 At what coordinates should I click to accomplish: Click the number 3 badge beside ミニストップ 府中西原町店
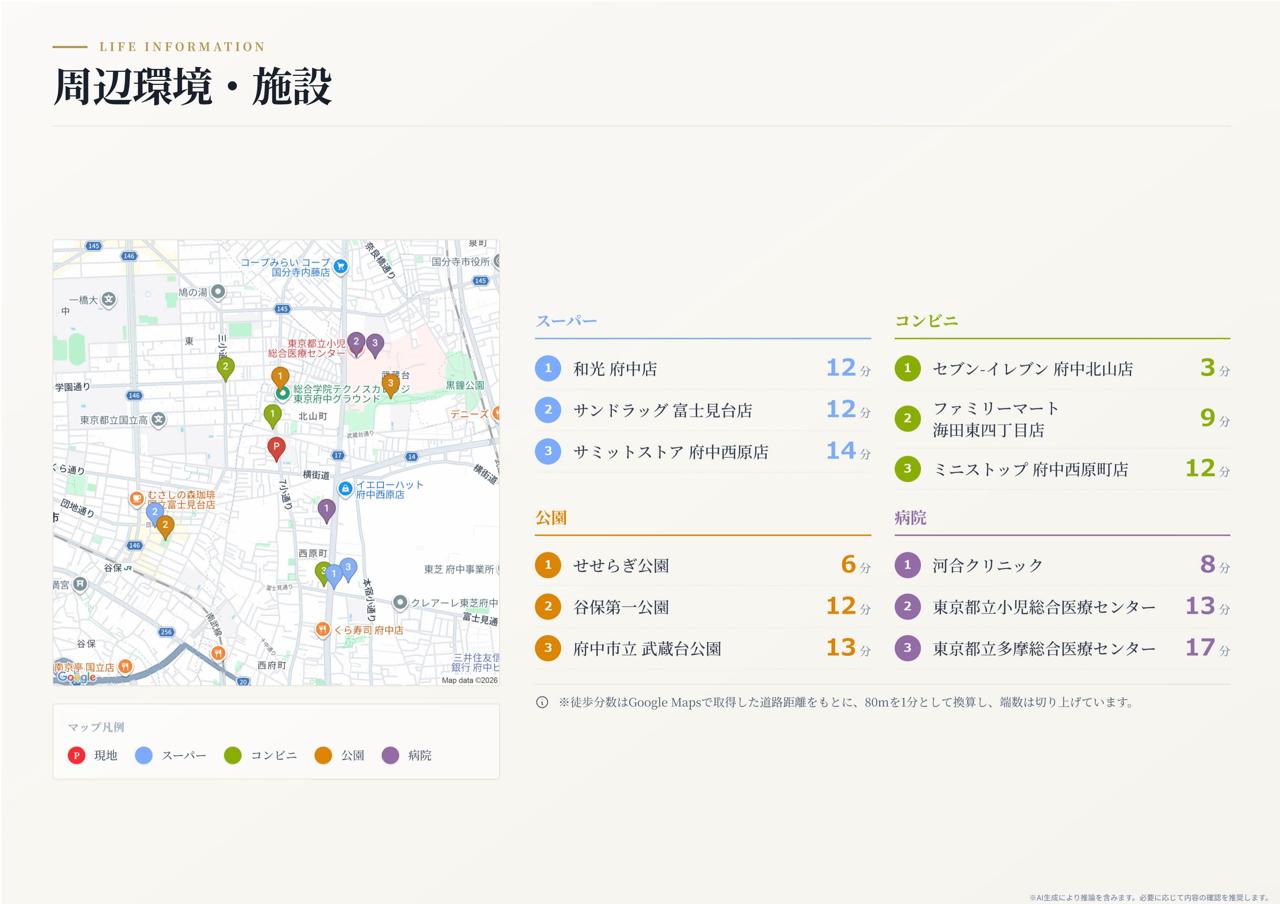coord(907,469)
